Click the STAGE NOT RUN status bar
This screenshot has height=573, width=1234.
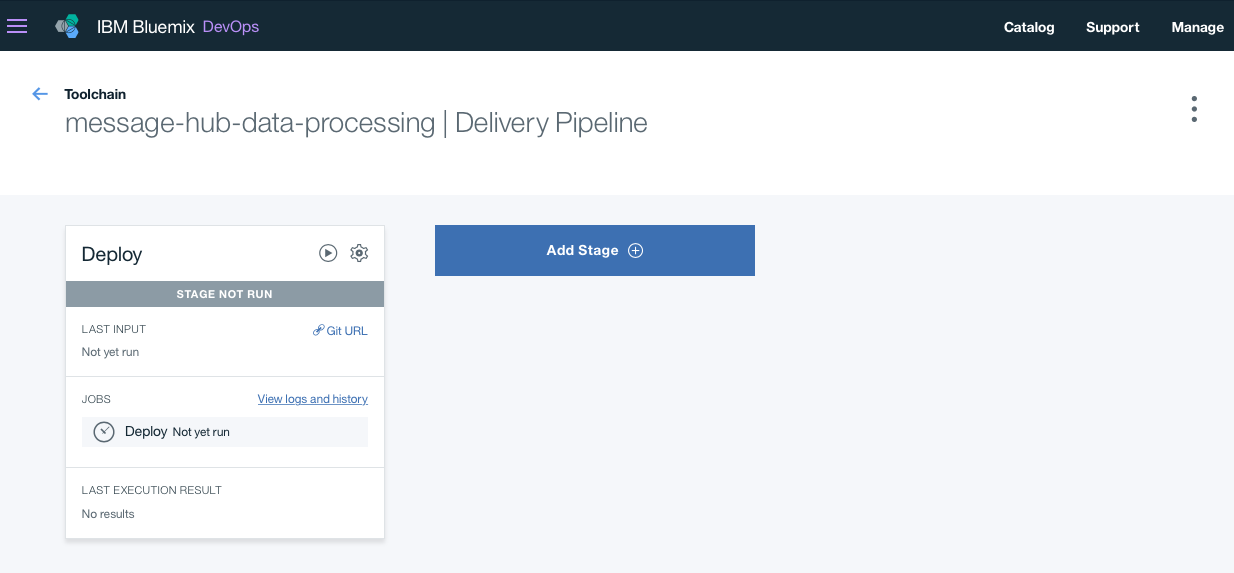[x=224, y=294]
